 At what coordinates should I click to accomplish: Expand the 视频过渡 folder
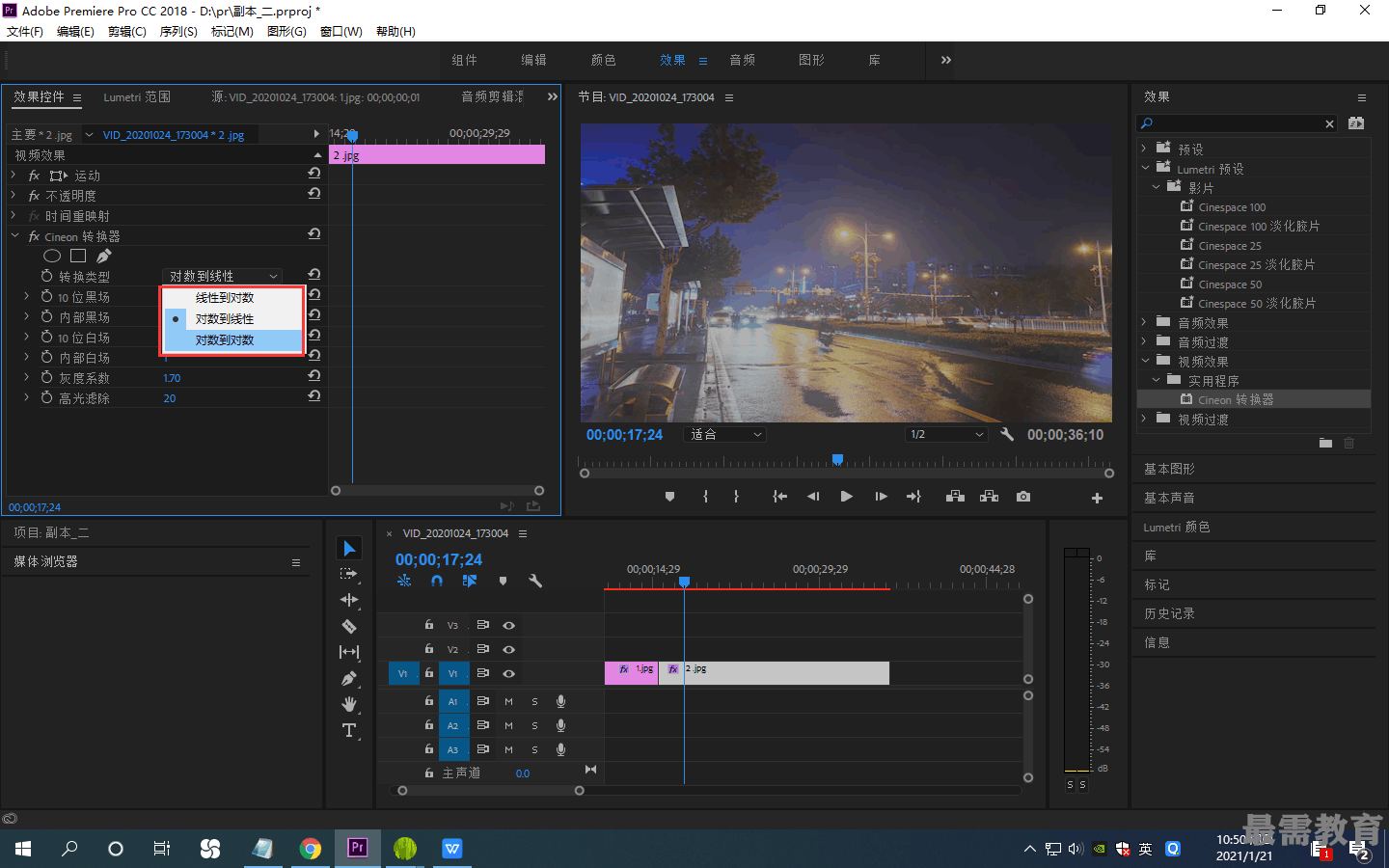1144,419
